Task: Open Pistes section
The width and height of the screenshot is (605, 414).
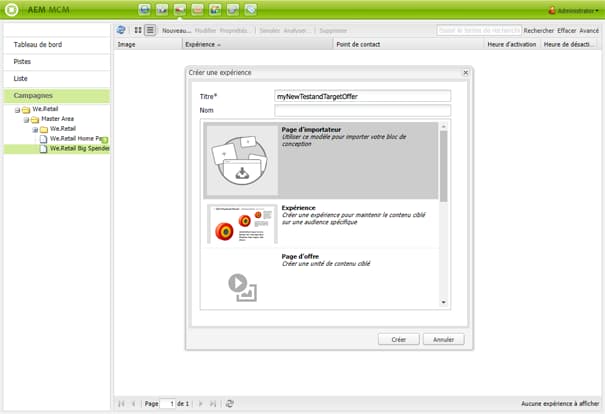Action: (57, 62)
